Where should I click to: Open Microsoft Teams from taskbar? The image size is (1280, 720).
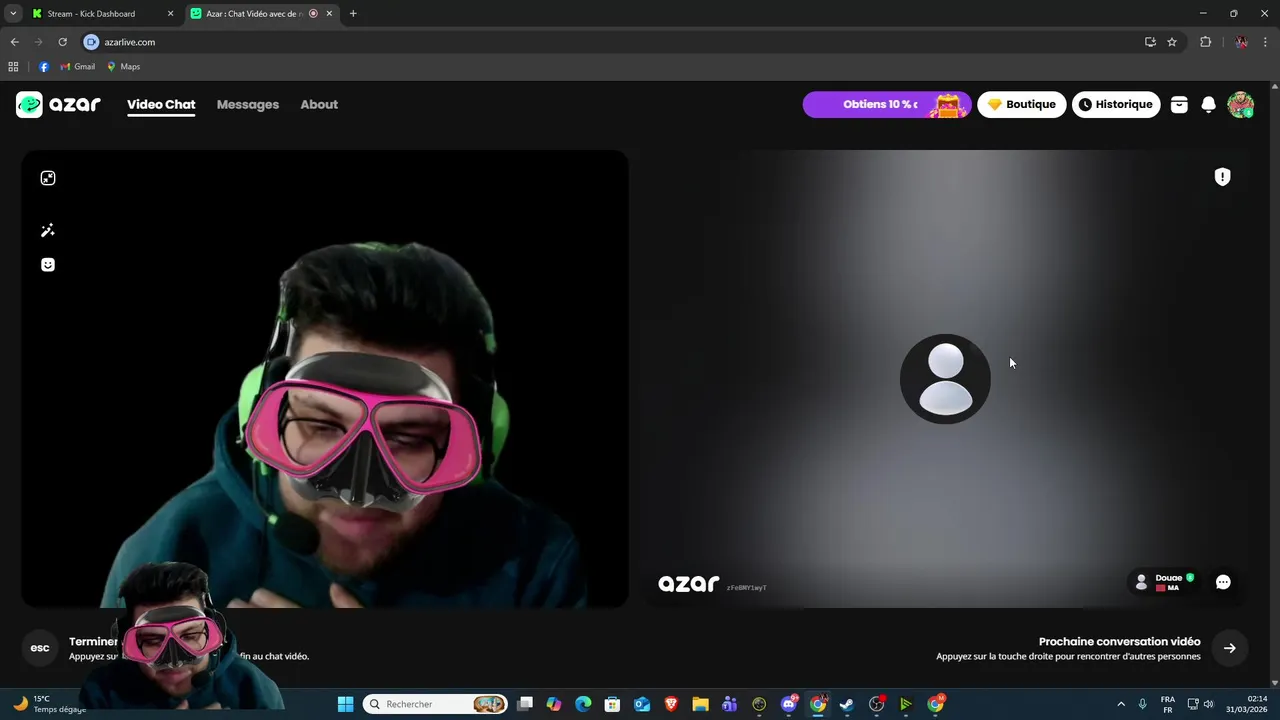click(x=730, y=704)
